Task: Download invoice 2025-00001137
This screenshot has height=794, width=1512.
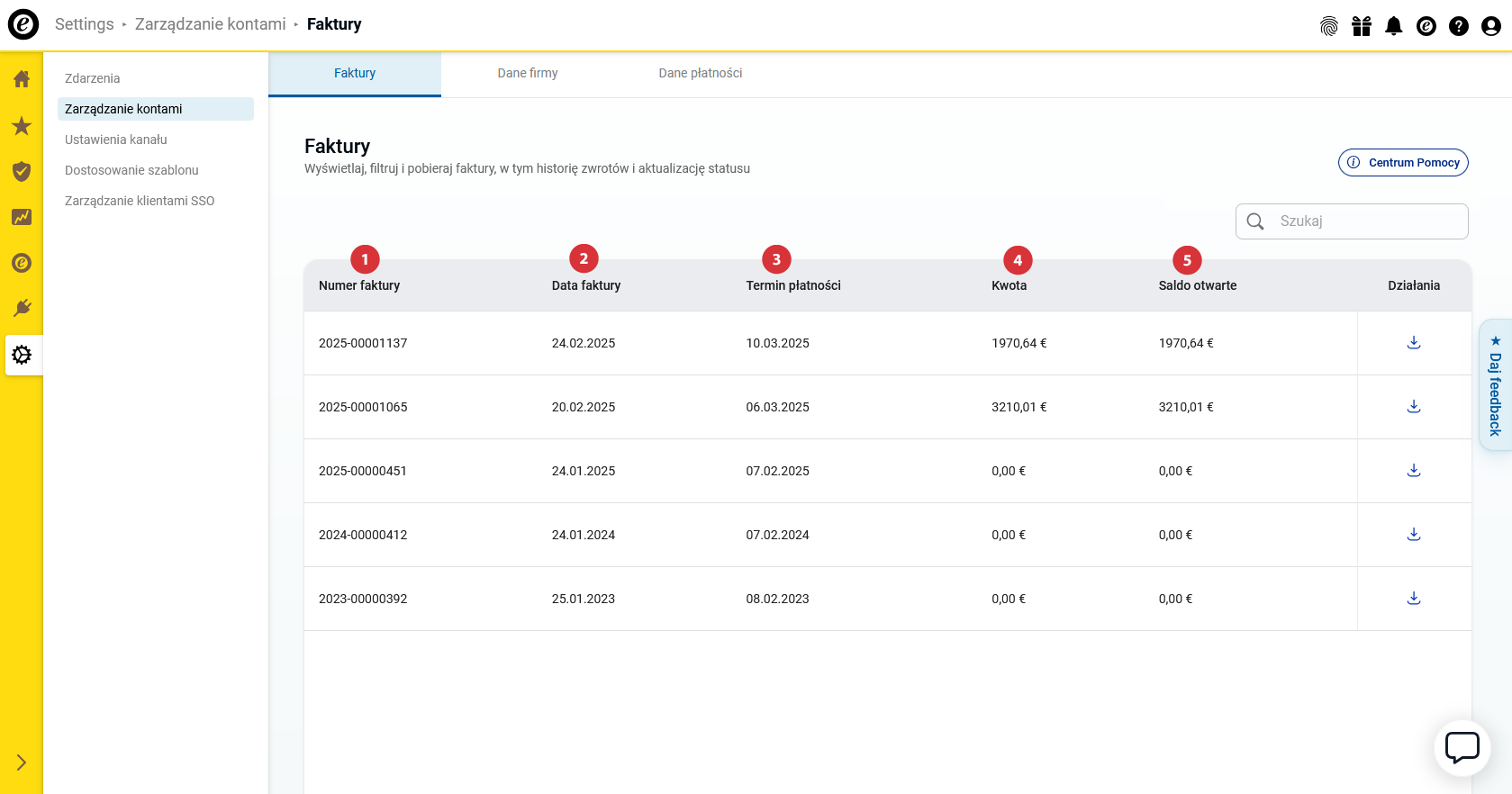Action: point(1413,342)
